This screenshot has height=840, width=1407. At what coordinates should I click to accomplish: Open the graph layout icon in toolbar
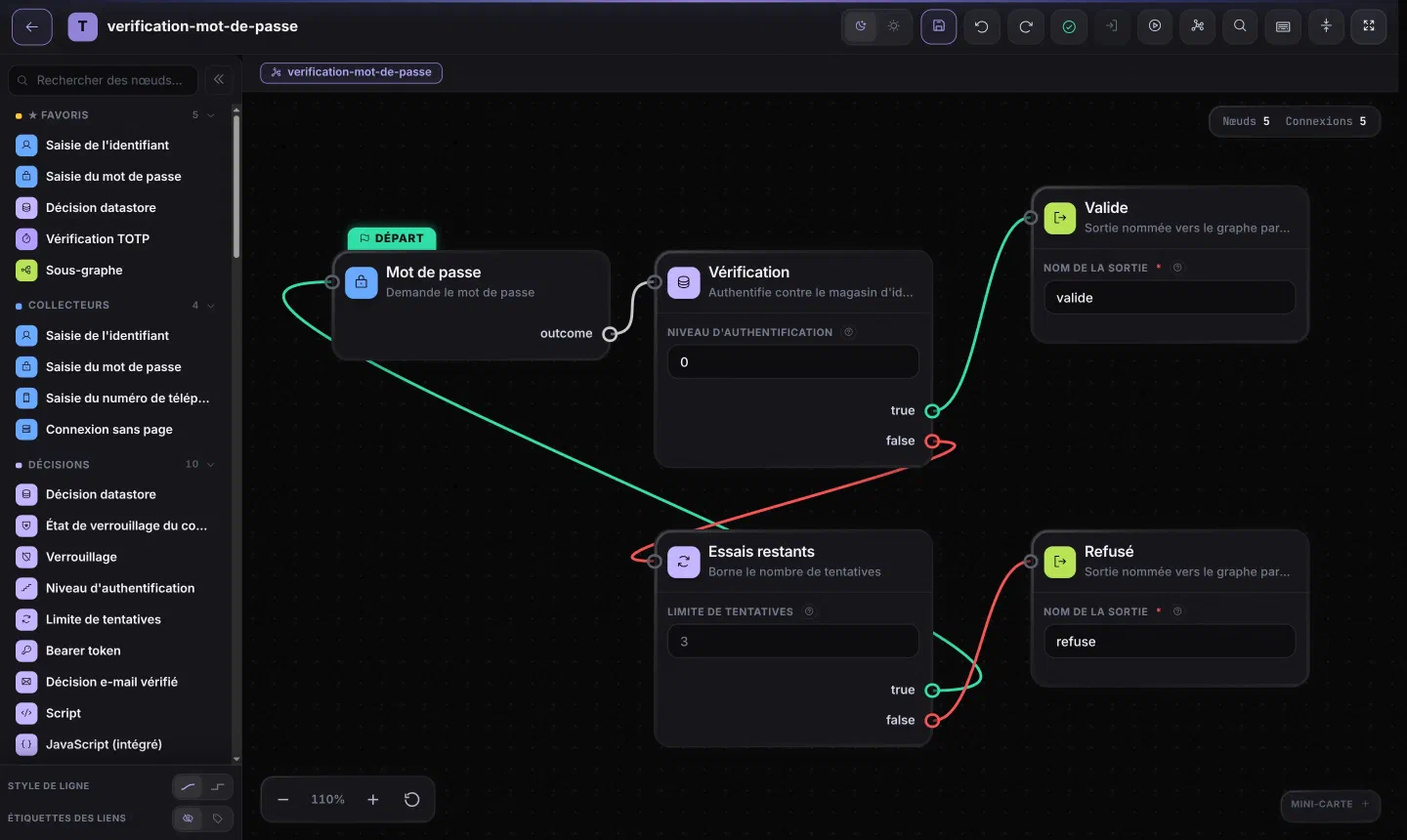pos(1197,26)
